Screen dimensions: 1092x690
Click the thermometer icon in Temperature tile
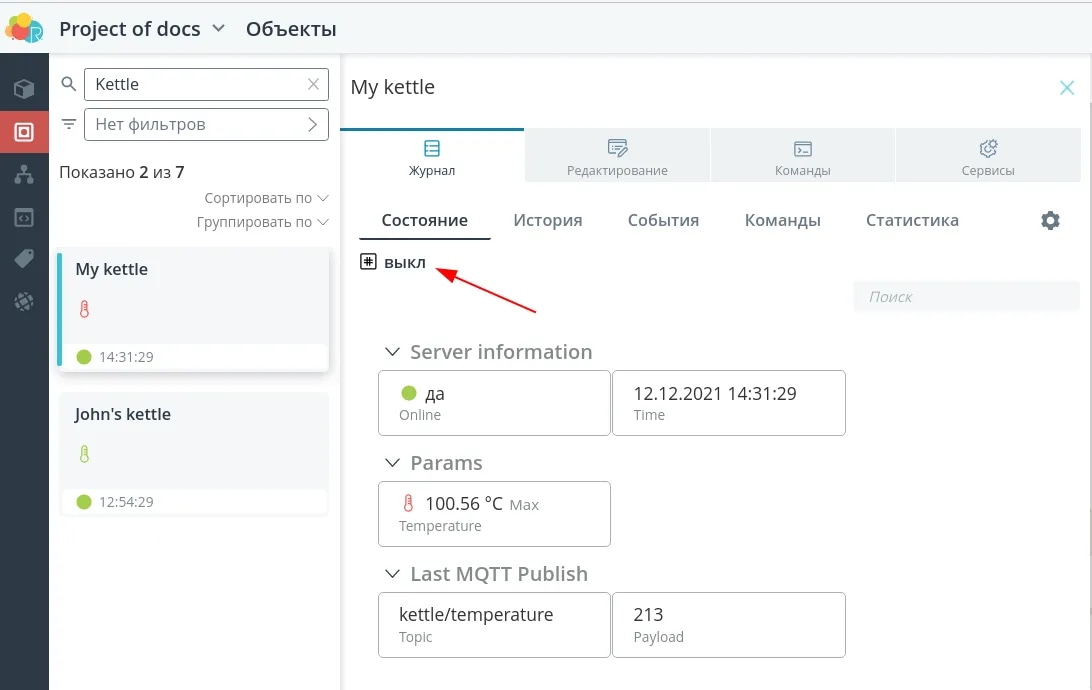pos(408,503)
